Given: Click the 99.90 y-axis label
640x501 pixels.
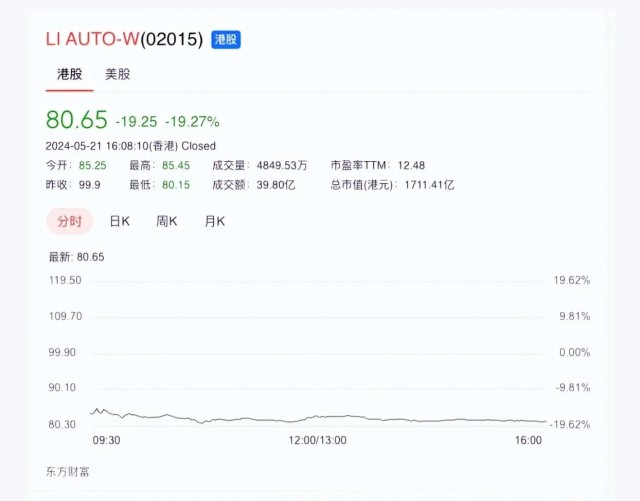Looking at the screenshot, I should (62, 352).
